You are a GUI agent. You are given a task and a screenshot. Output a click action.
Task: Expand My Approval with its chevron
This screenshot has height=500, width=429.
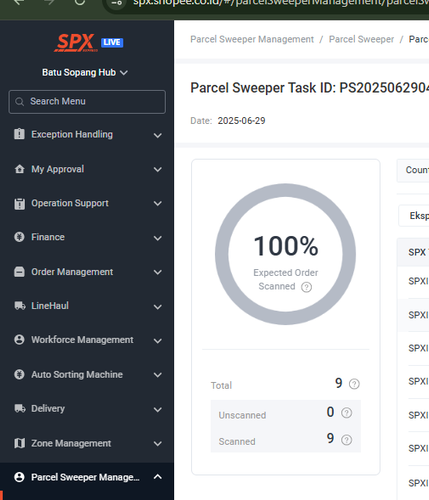coord(158,169)
